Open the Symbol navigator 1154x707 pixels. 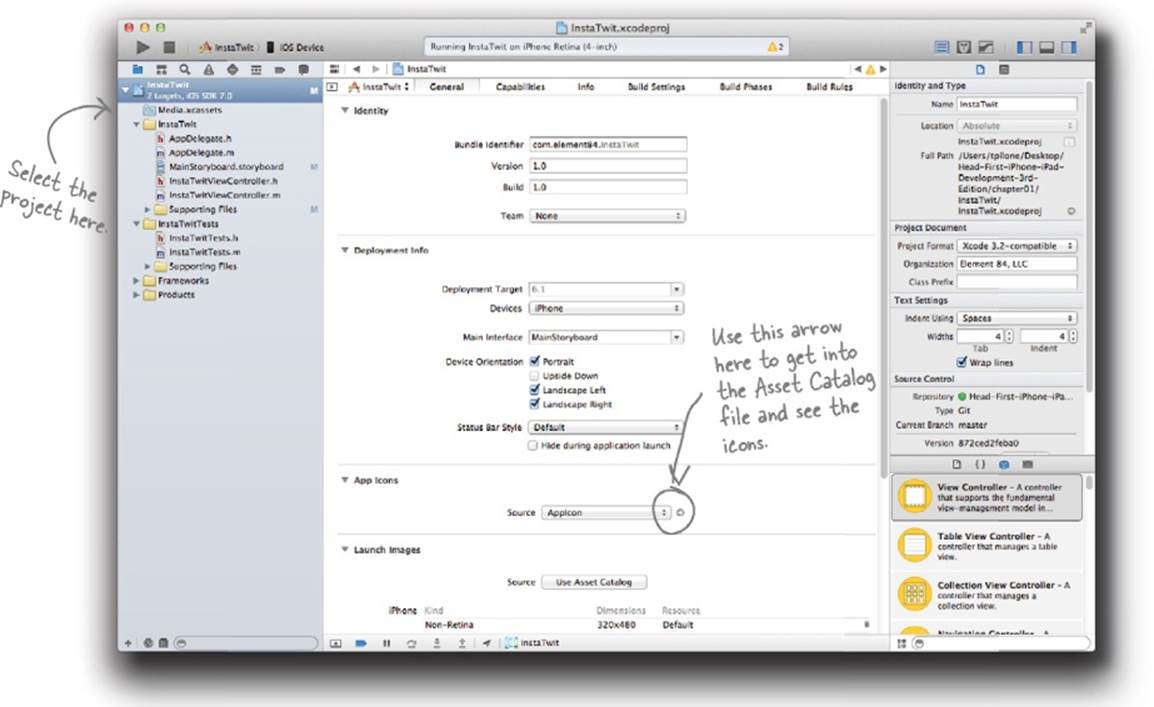click(x=161, y=69)
